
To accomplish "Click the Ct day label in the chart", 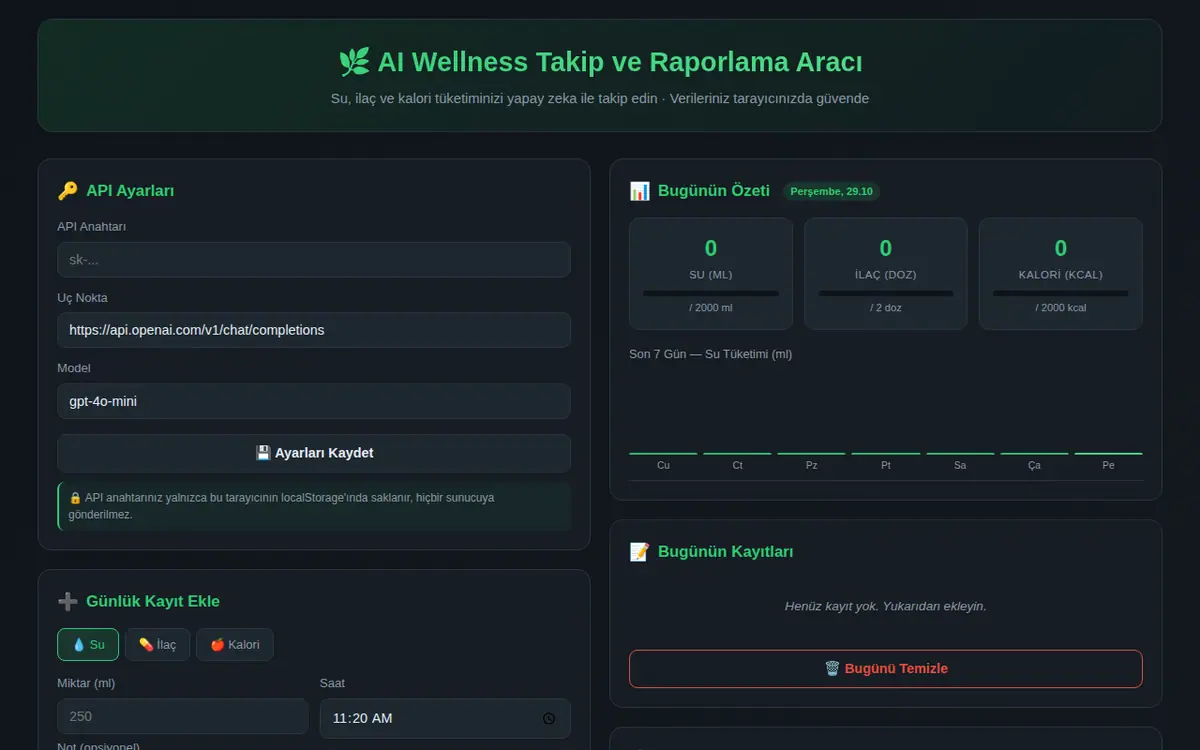I will pos(737,465).
